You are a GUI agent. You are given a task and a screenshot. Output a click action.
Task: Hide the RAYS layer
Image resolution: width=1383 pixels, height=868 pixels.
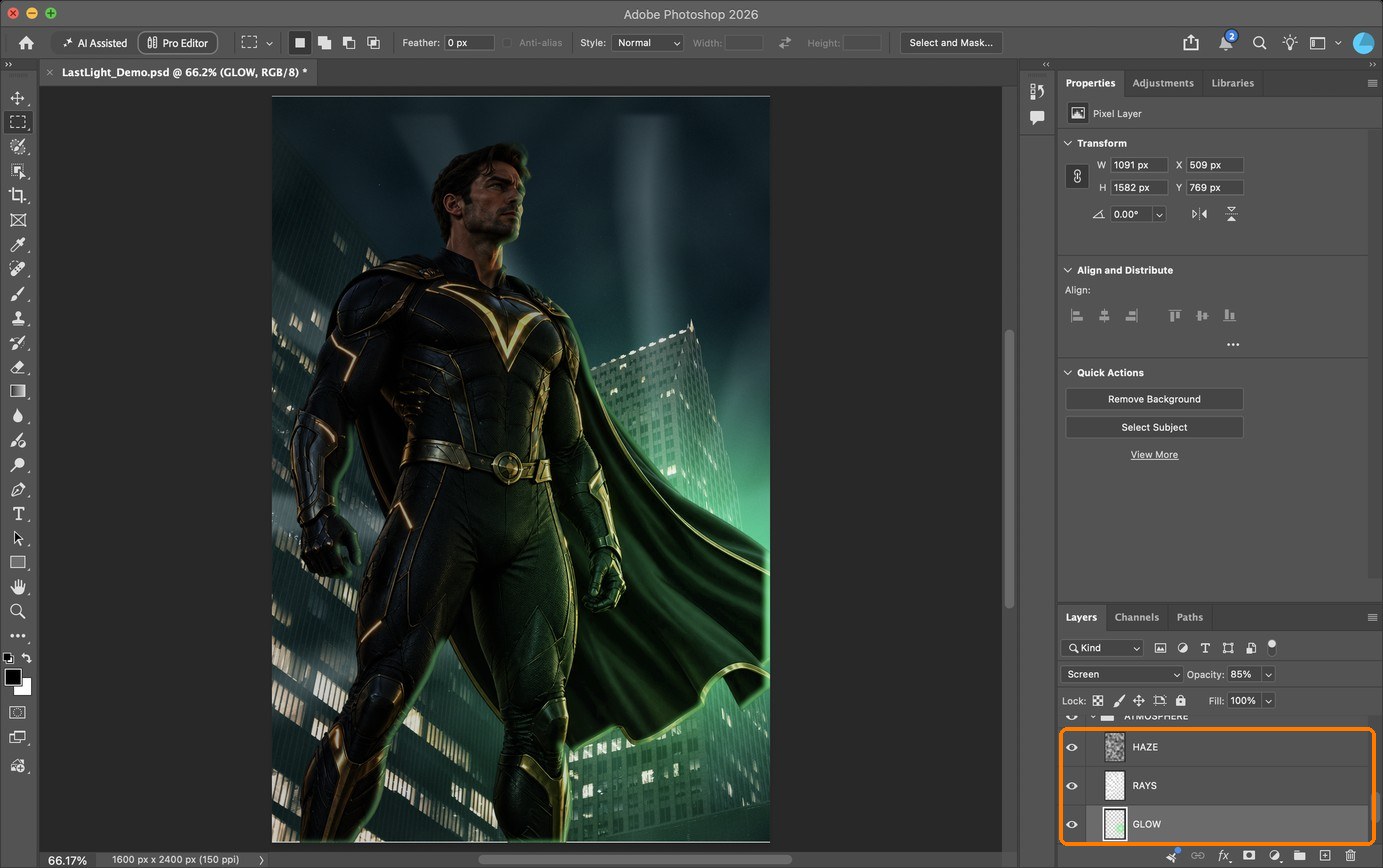1072,786
